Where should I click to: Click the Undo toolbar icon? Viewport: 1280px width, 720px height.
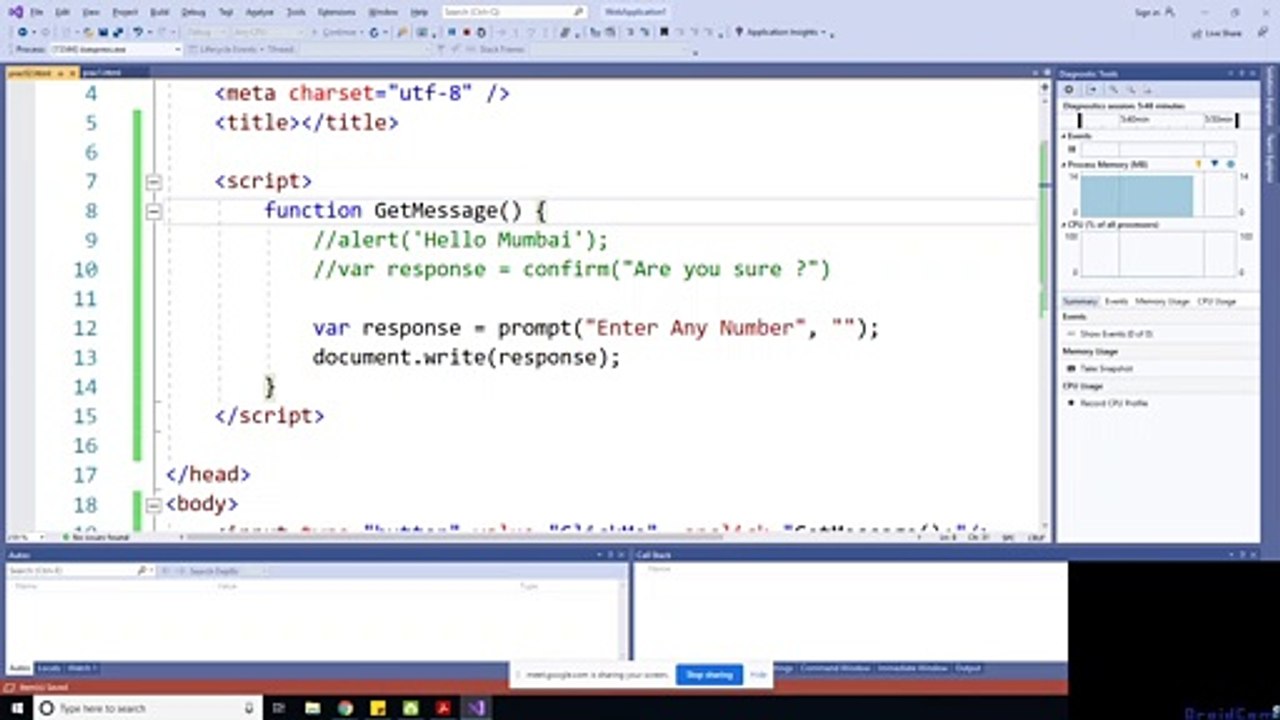(137, 32)
